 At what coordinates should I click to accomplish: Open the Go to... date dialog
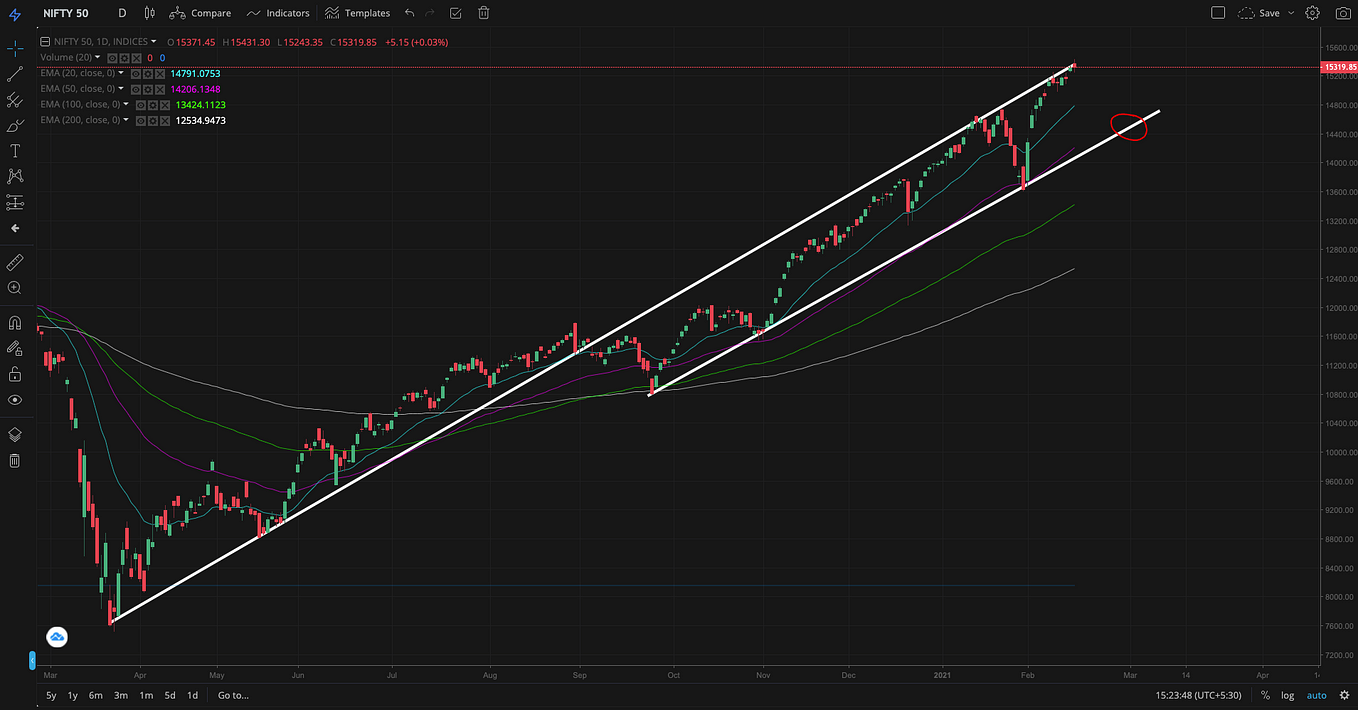233,695
